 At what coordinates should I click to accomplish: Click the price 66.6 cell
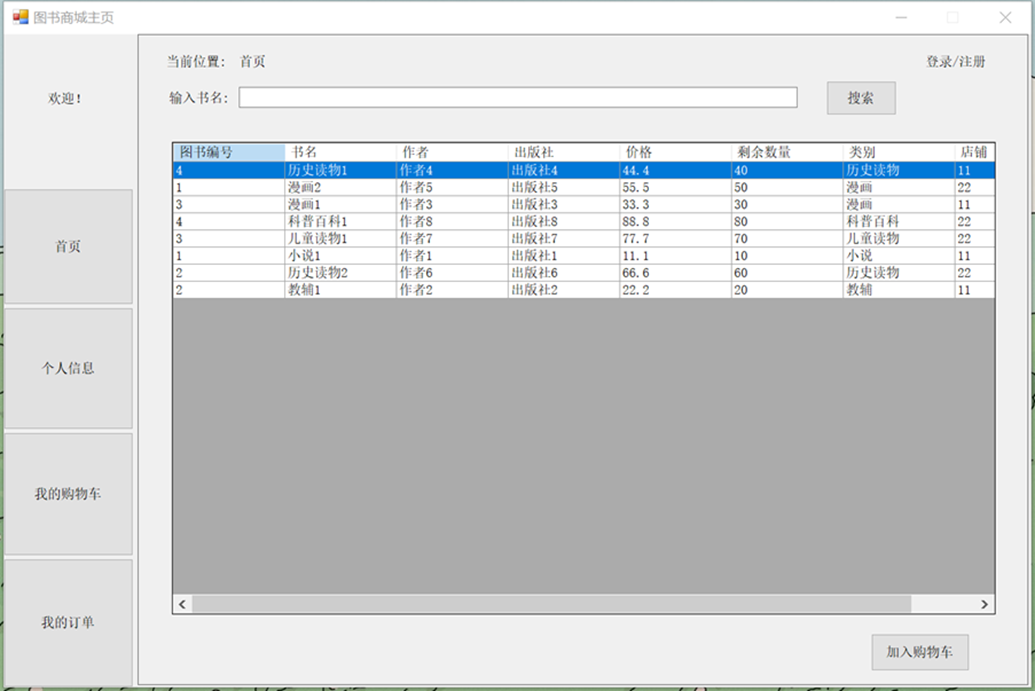(x=675, y=273)
